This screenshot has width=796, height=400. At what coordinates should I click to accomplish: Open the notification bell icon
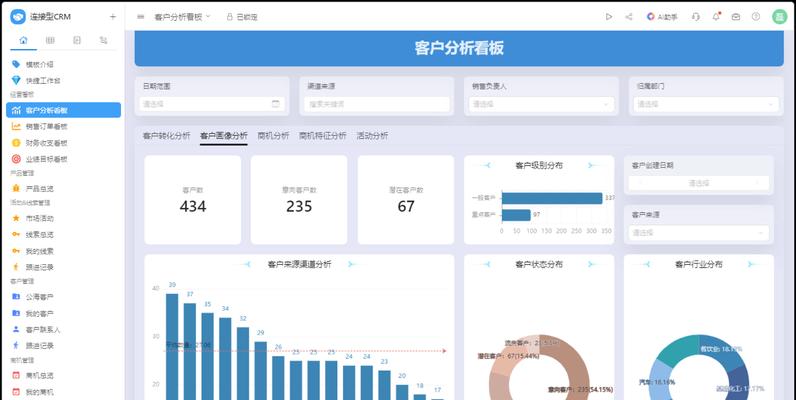click(x=716, y=17)
